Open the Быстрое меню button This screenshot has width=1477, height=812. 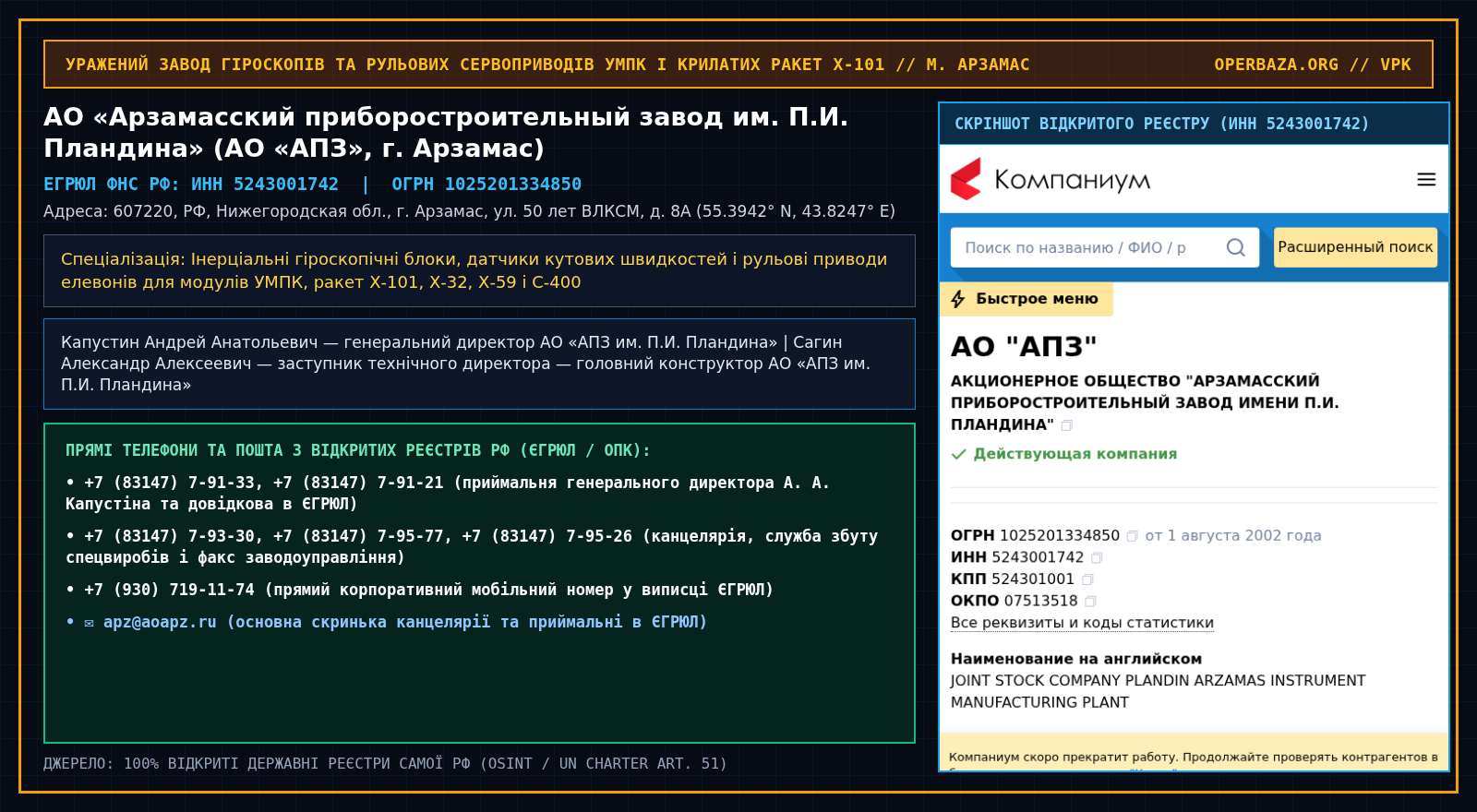(1027, 299)
